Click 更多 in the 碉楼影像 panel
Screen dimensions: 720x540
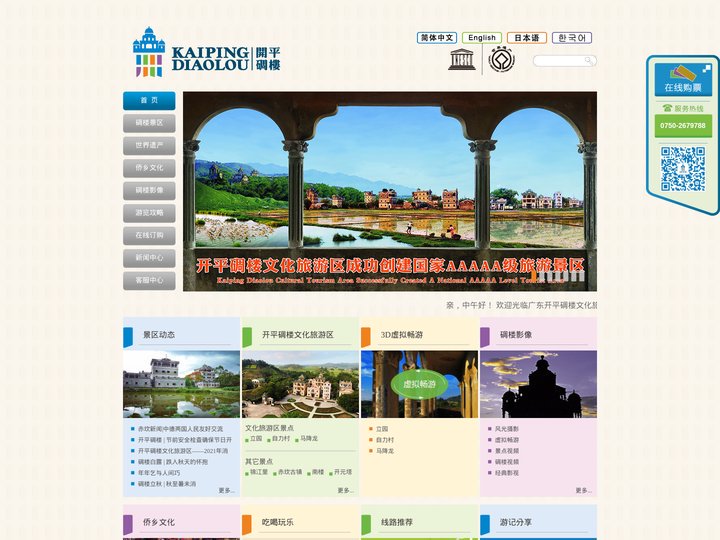[584, 491]
